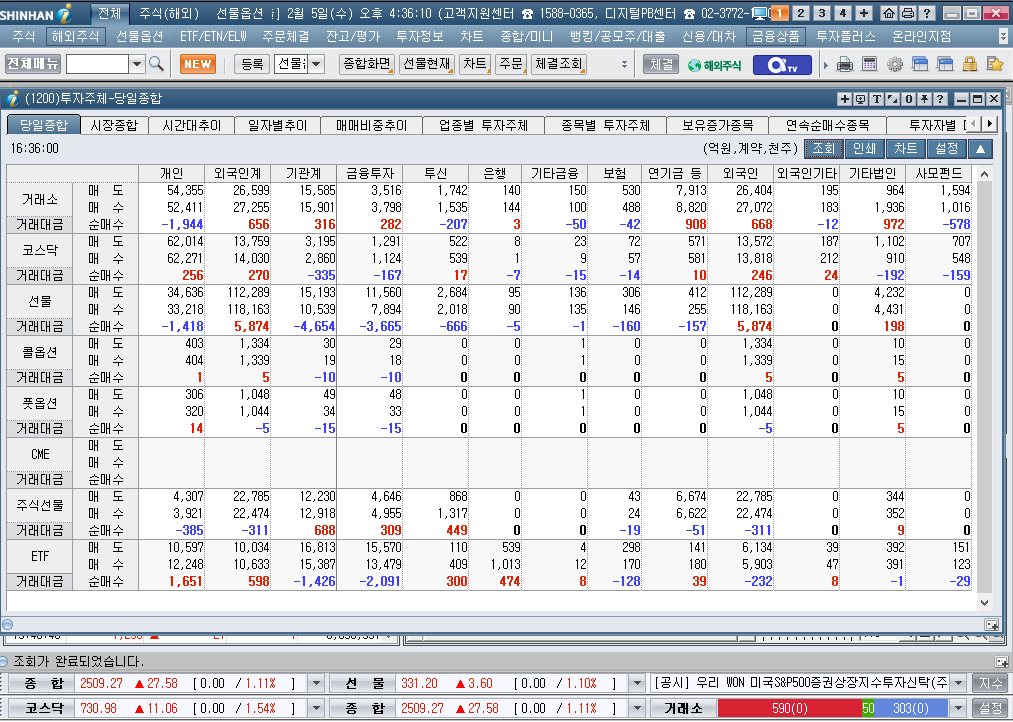The height and width of the screenshot is (722, 1013).
Task: Open the 종합 index ticker dropdown
Action: (316, 683)
